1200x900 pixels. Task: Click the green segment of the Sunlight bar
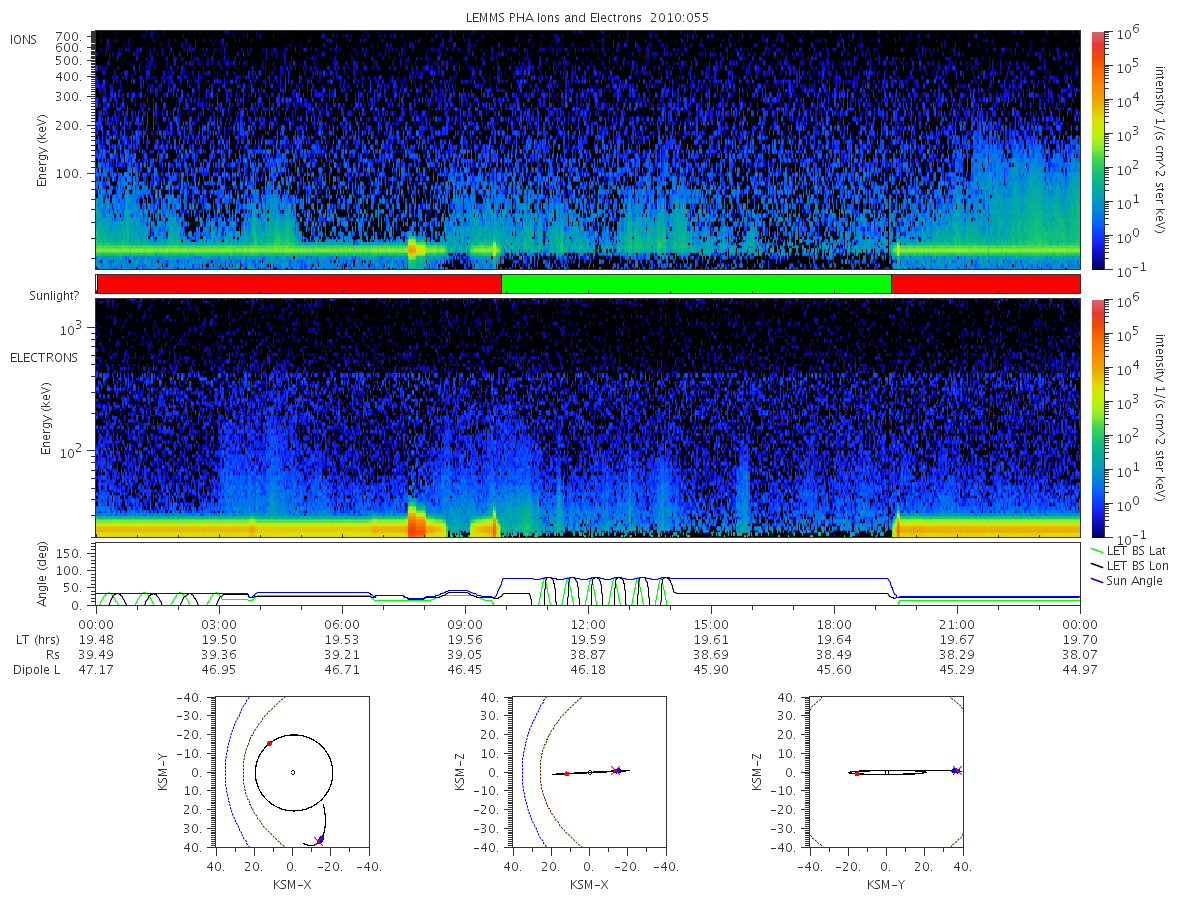point(696,284)
